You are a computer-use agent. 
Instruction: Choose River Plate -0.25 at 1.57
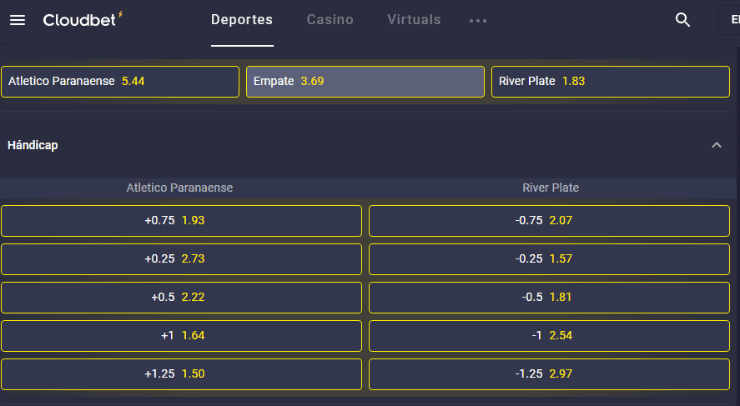tap(549, 259)
